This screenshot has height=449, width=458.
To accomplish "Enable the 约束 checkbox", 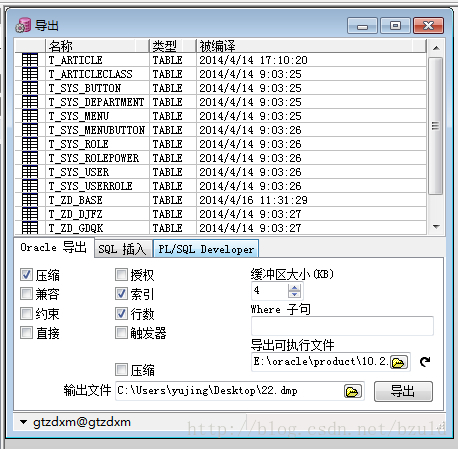I will [26, 313].
